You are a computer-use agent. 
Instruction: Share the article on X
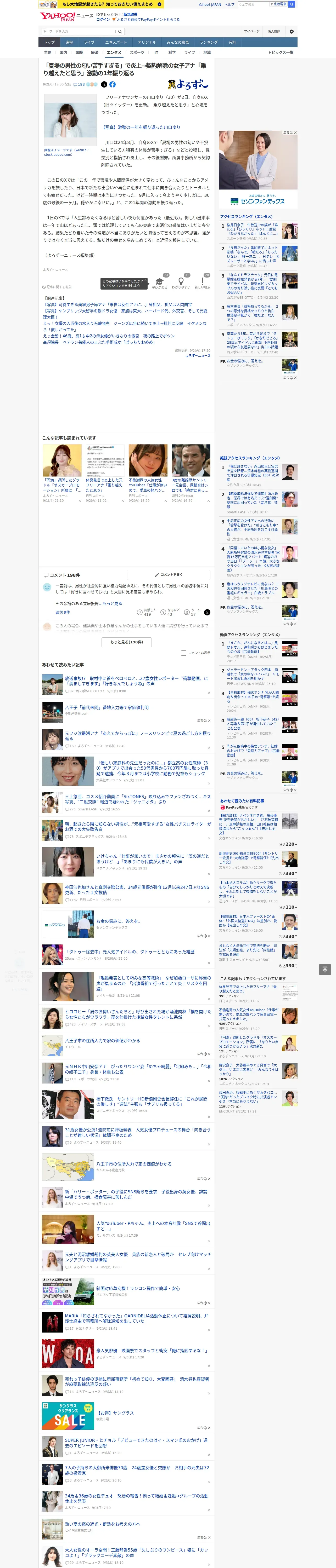104,85
